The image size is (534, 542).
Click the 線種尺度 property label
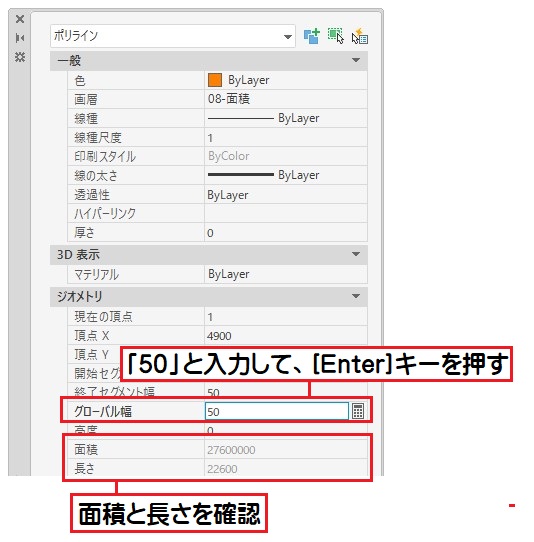point(98,137)
